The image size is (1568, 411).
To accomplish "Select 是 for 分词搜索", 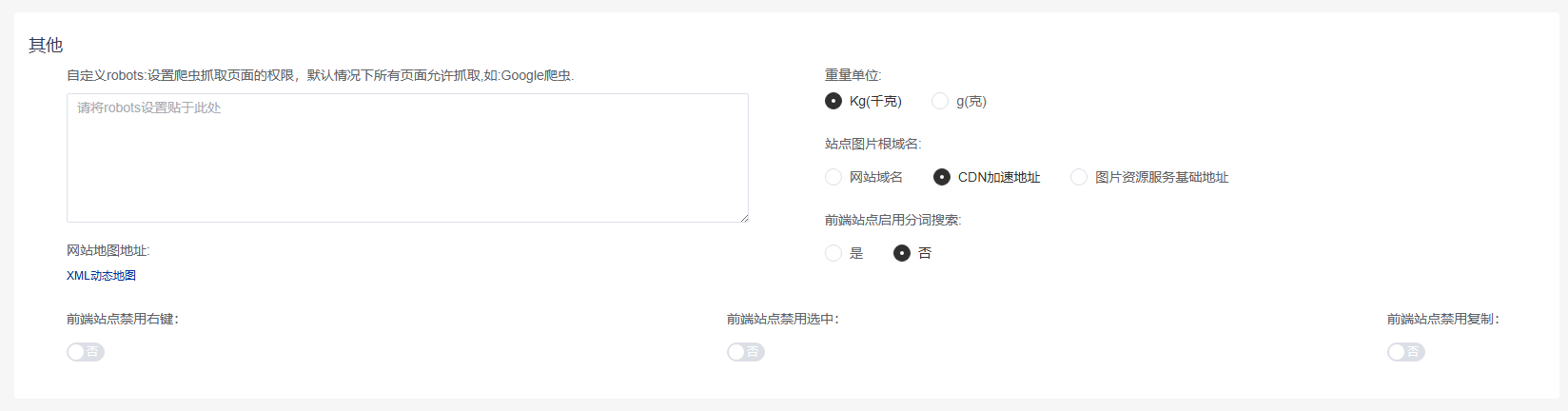I will click(x=833, y=253).
